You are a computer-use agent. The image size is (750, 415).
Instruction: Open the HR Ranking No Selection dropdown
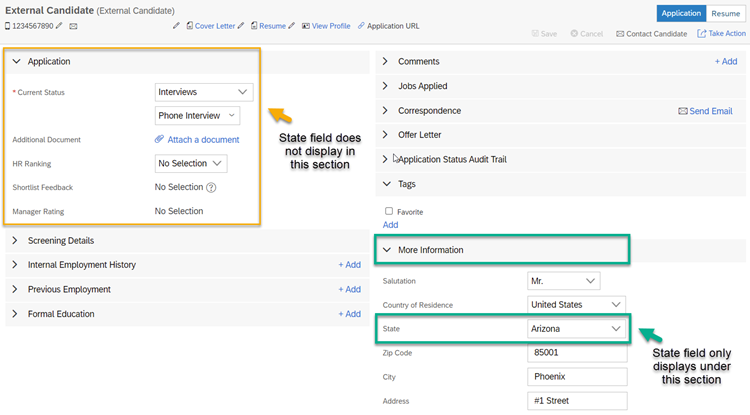[x=191, y=164]
